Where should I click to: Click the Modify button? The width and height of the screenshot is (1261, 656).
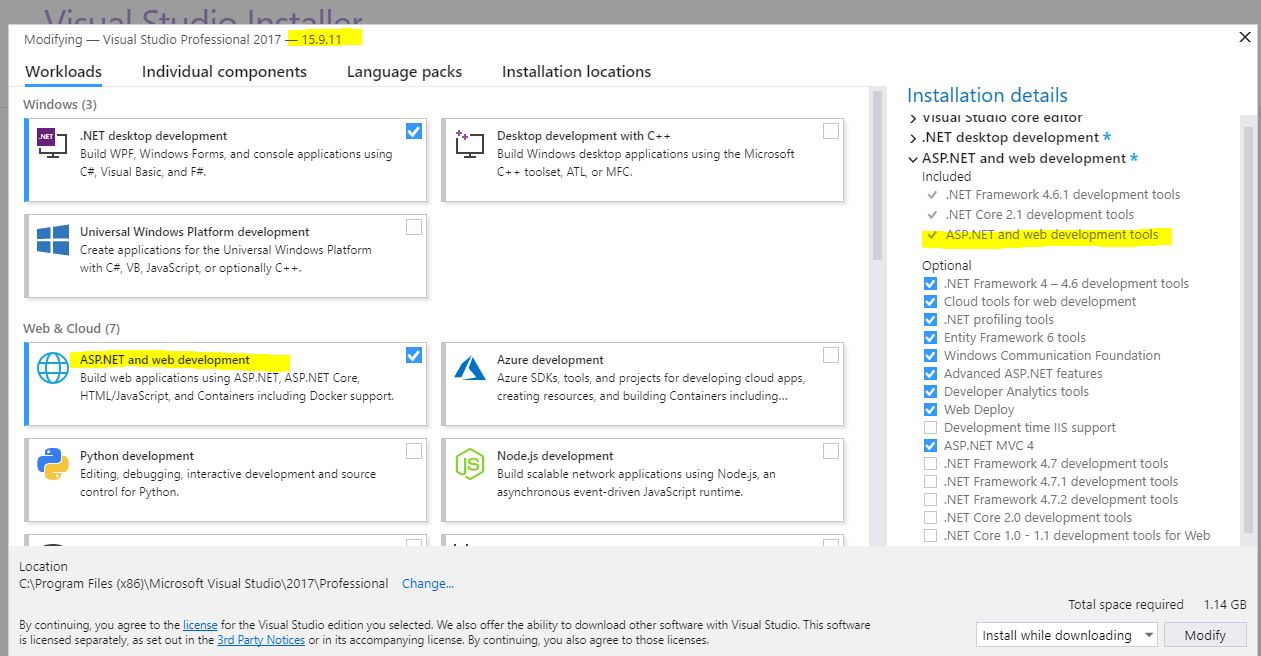pyautogui.click(x=1205, y=635)
